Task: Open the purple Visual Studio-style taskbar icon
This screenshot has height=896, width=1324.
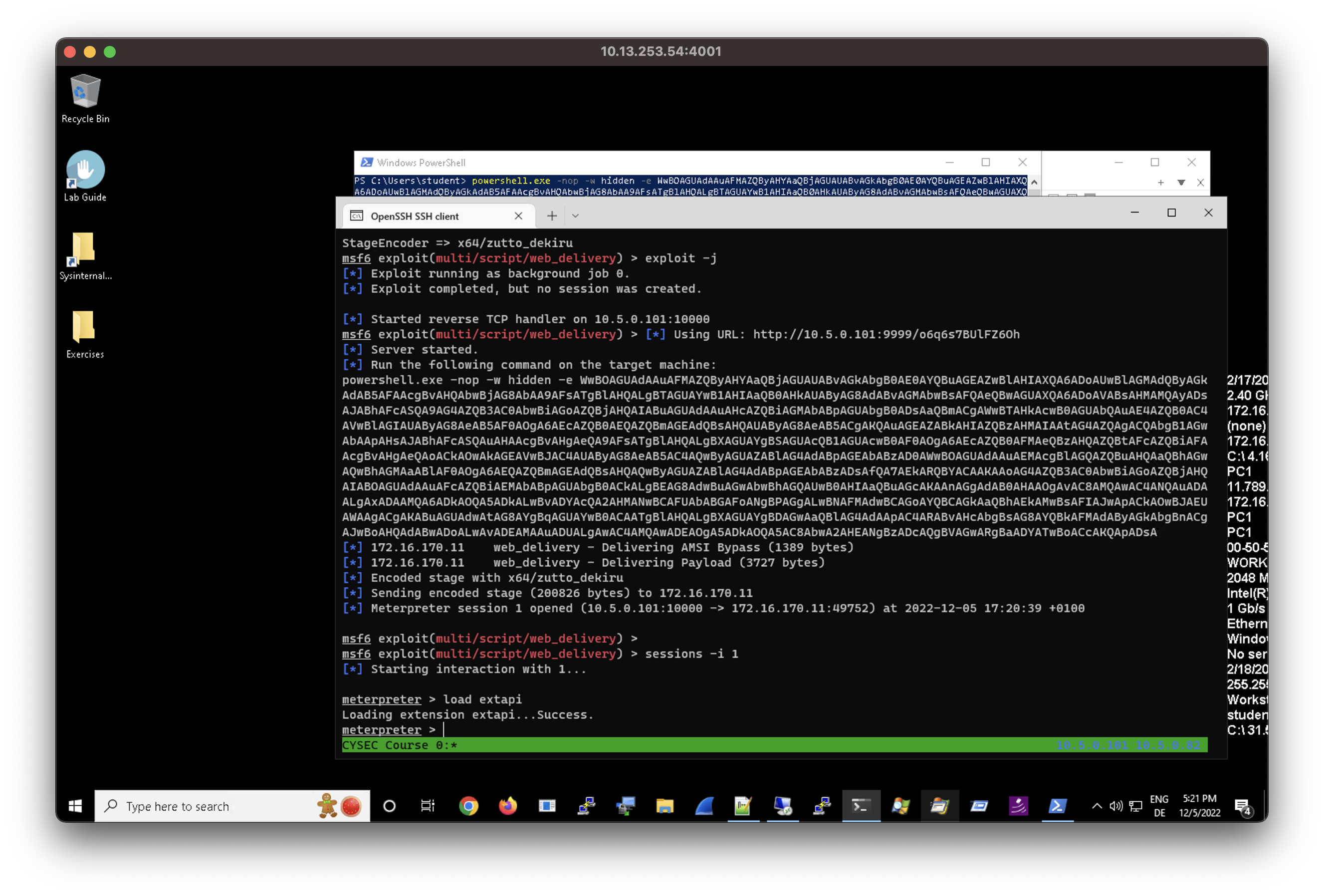Action: [x=1018, y=806]
